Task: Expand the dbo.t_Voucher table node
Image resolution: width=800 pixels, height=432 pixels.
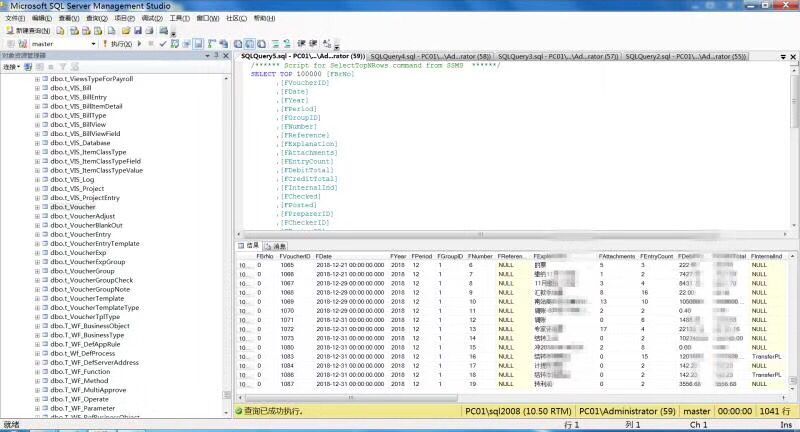Action: click(x=36, y=207)
